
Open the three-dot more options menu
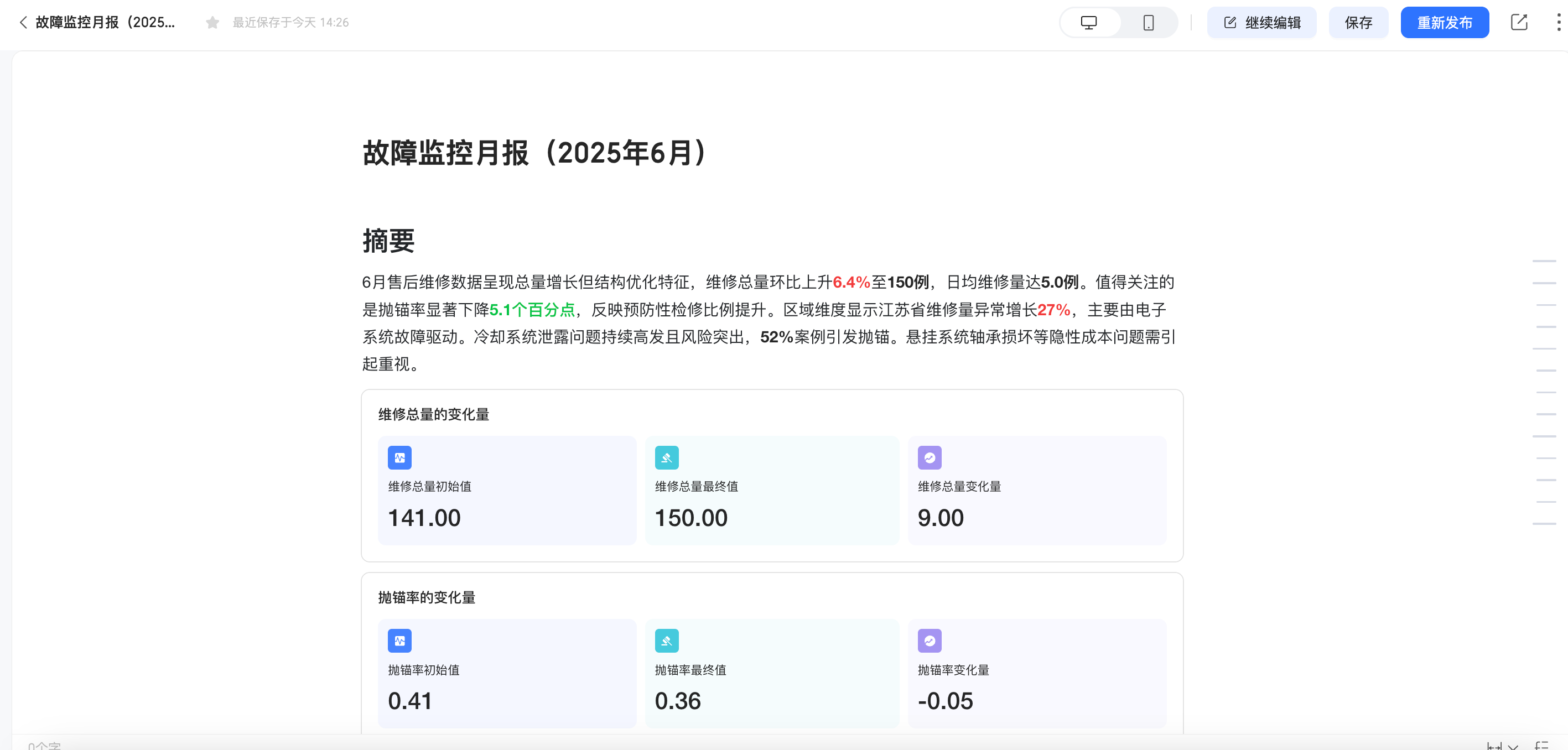tap(1557, 23)
